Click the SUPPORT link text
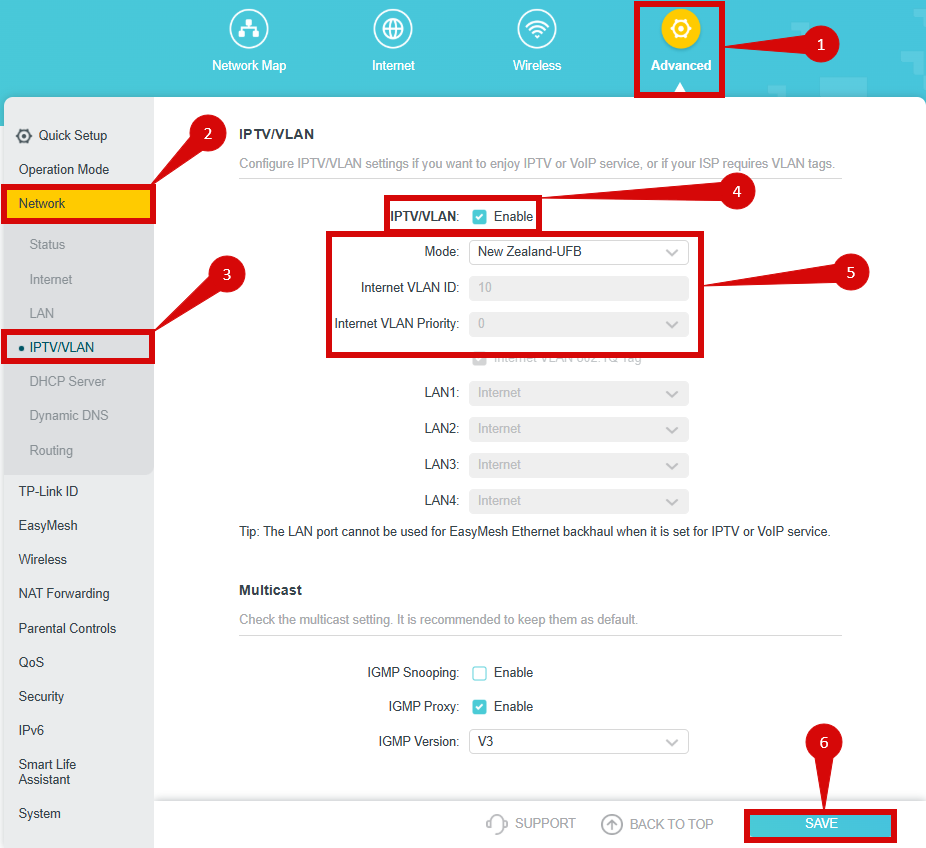The height and width of the screenshot is (848, 926). click(545, 824)
